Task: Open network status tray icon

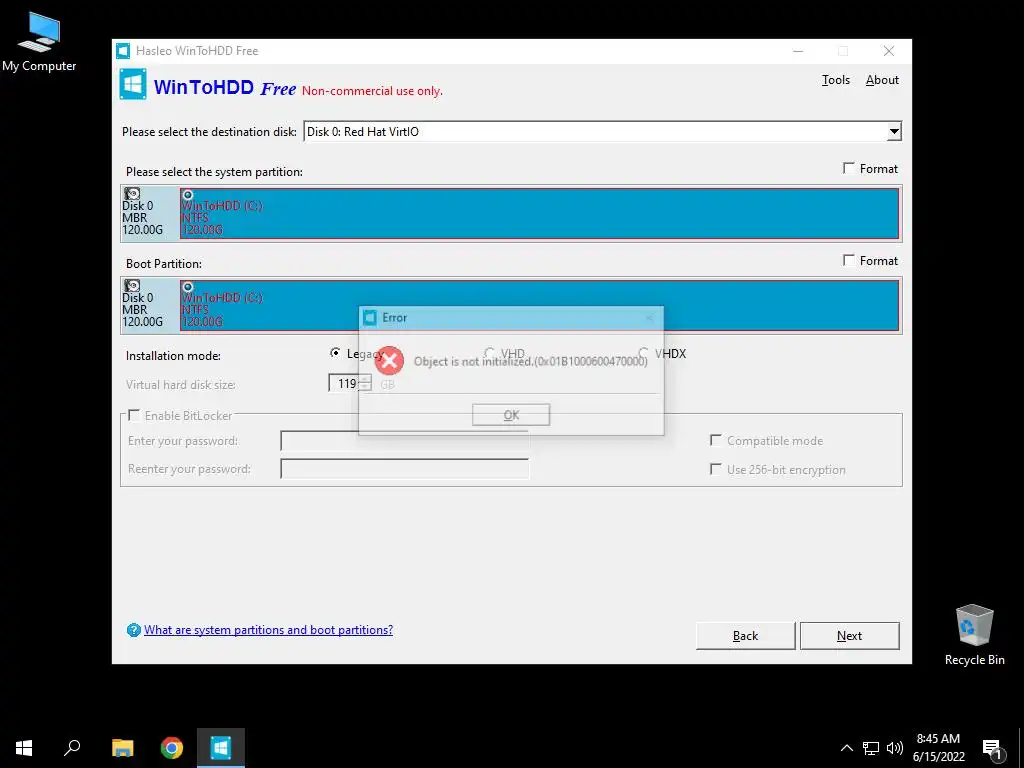Action: click(871, 748)
